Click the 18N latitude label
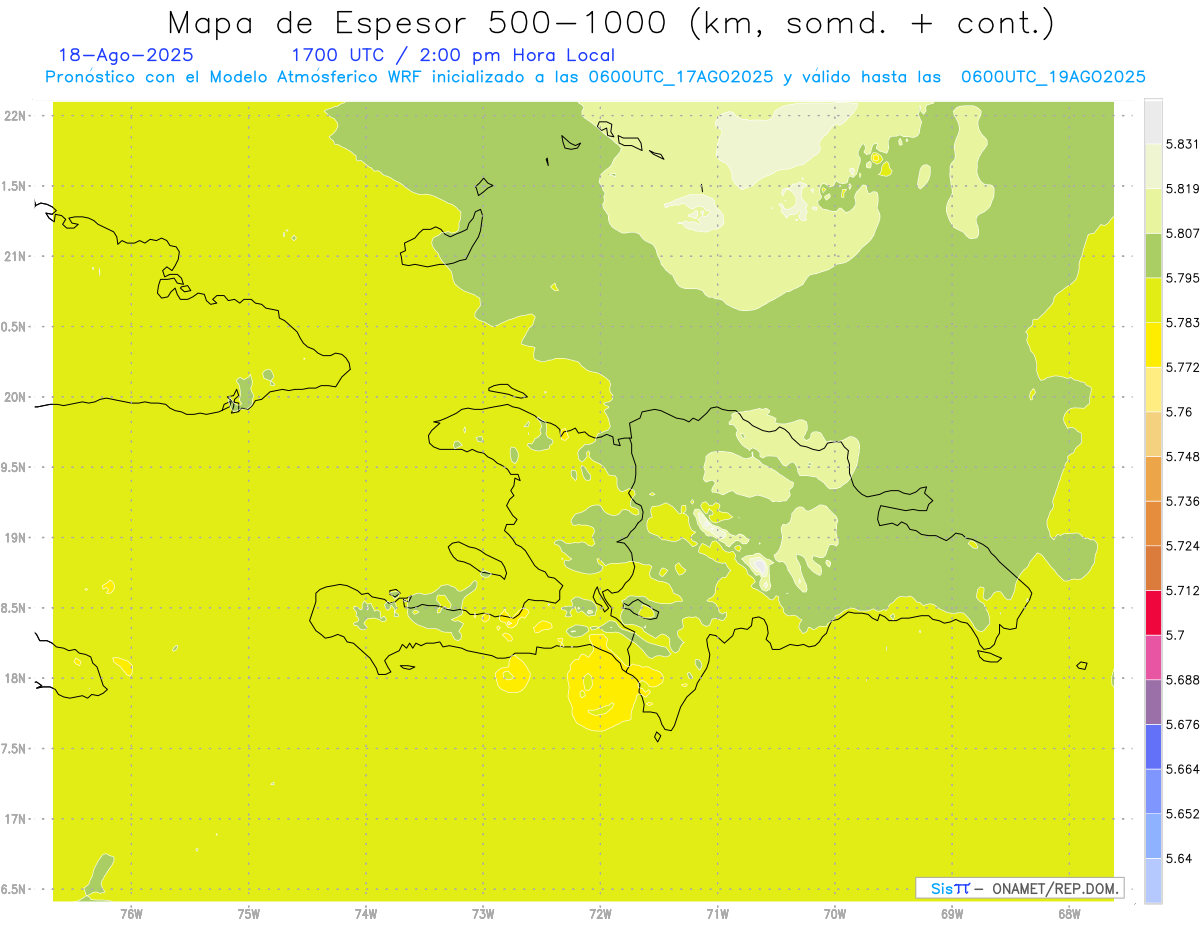This screenshot has height=927, width=1200. click(x=17, y=678)
